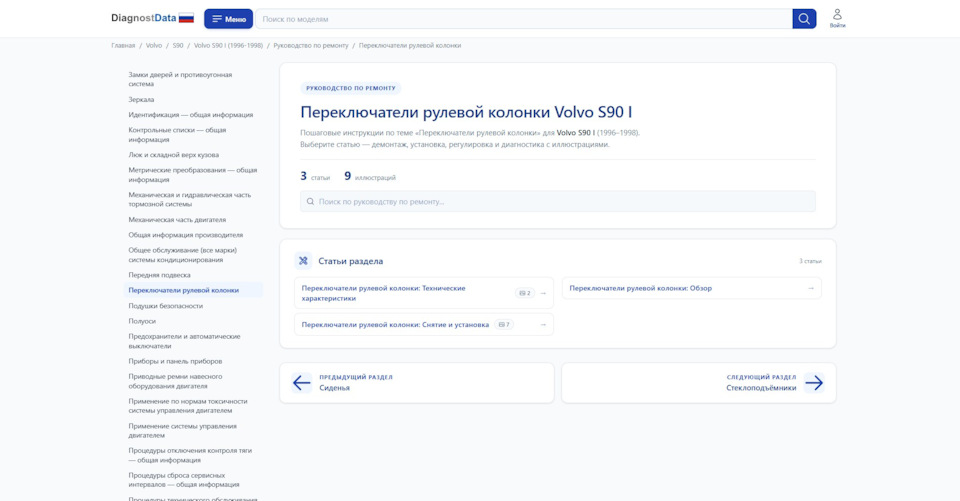Click the Руководство по ремонту badge

pos(350,88)
